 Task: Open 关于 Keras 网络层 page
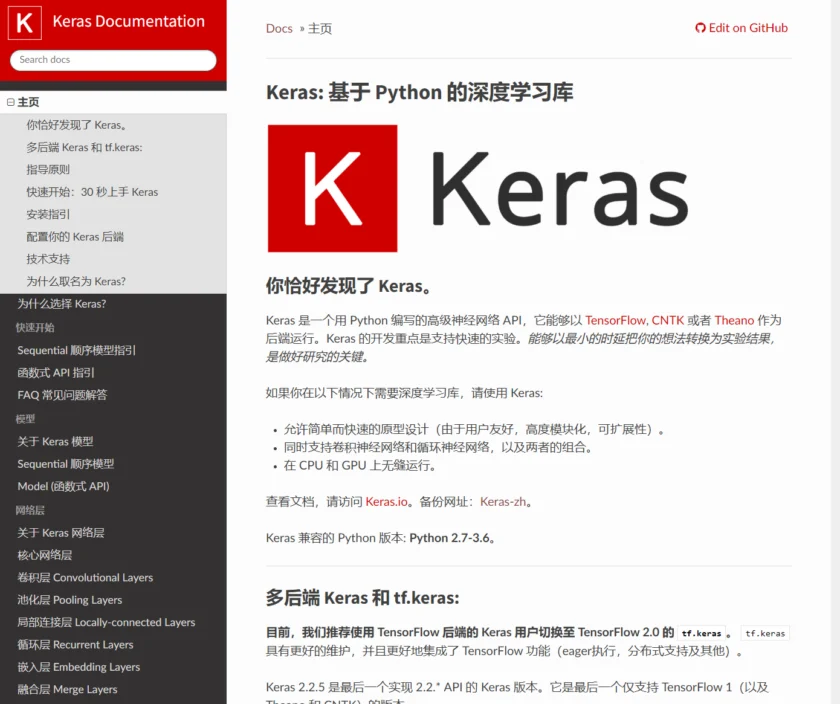(x=61, y=533)
